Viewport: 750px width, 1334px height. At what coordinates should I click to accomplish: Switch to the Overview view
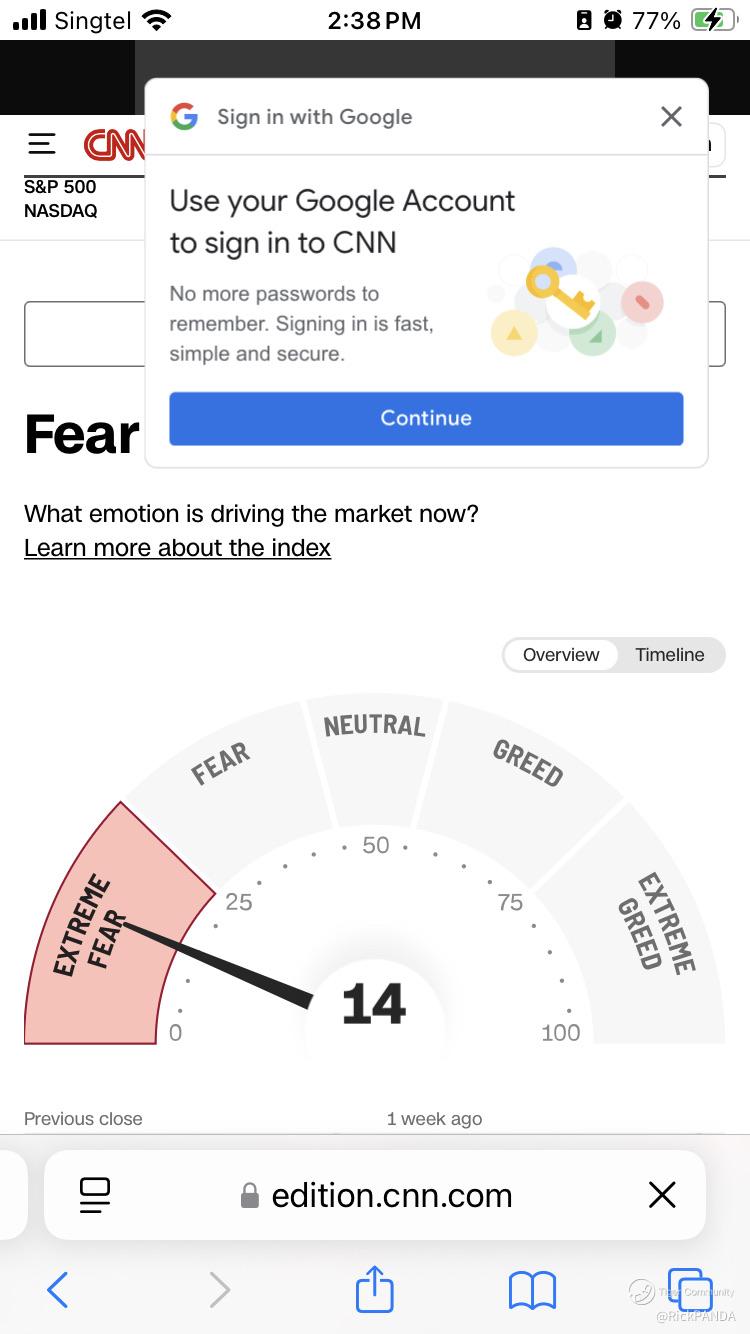pos(561,655)
